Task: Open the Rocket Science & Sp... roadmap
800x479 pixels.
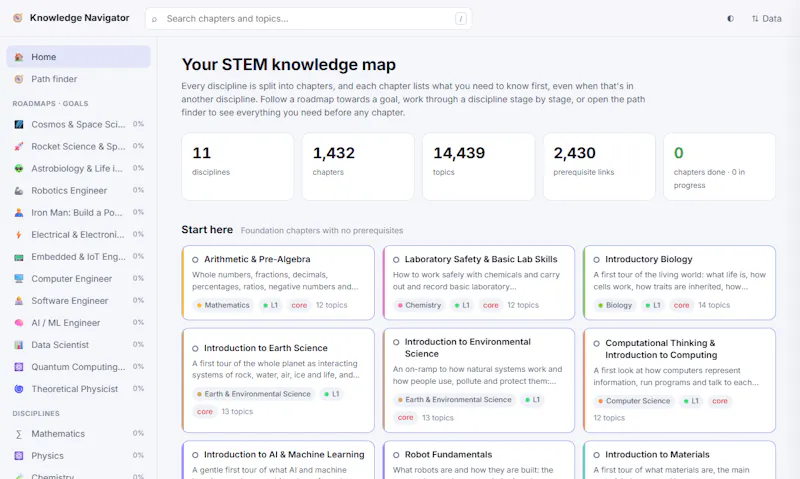Action: pyautogui.click(x=78, y=146)
